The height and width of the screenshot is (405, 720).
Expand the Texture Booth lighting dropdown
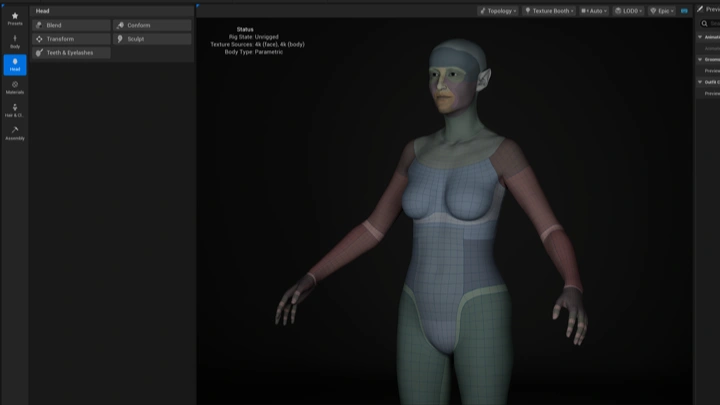548,10
